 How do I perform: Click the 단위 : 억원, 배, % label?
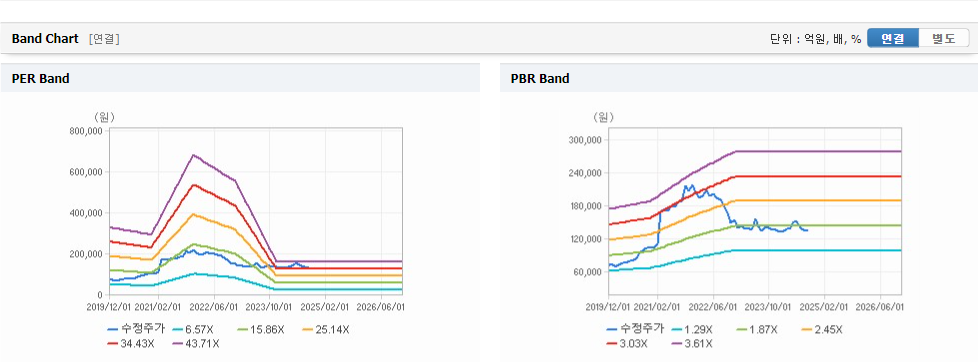(816, 39)
